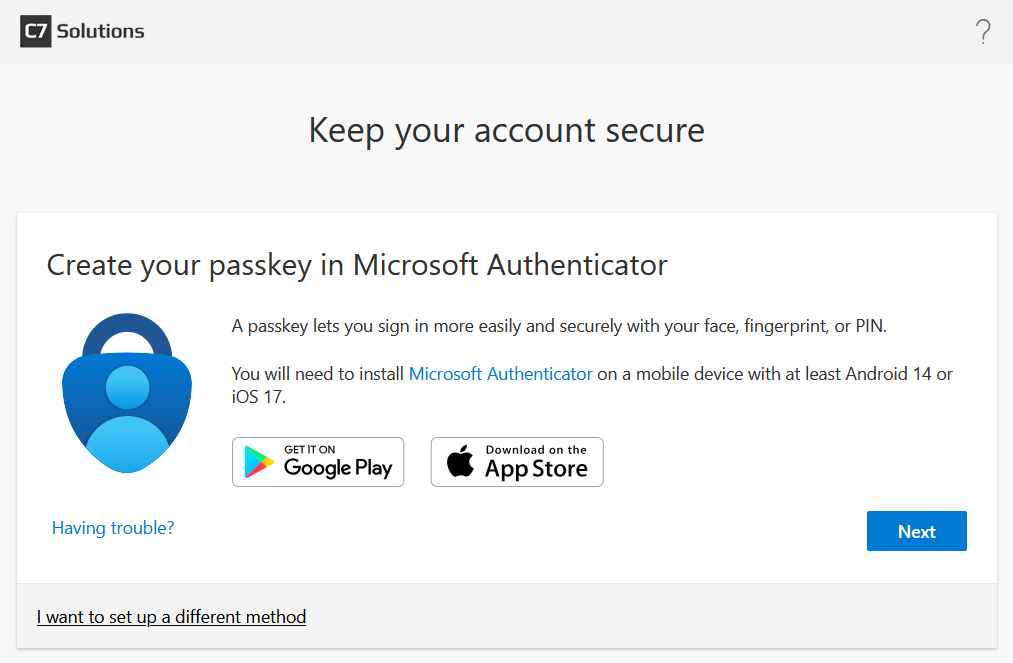Click the Apple logo on the App Store badge
1013x663 pixels.
pyautogui.click(x=460, y=463)
